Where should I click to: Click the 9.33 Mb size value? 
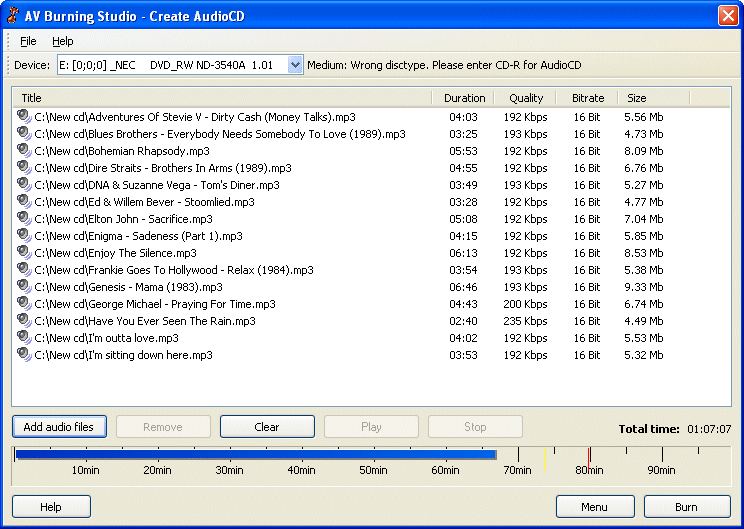coord(643,287)
